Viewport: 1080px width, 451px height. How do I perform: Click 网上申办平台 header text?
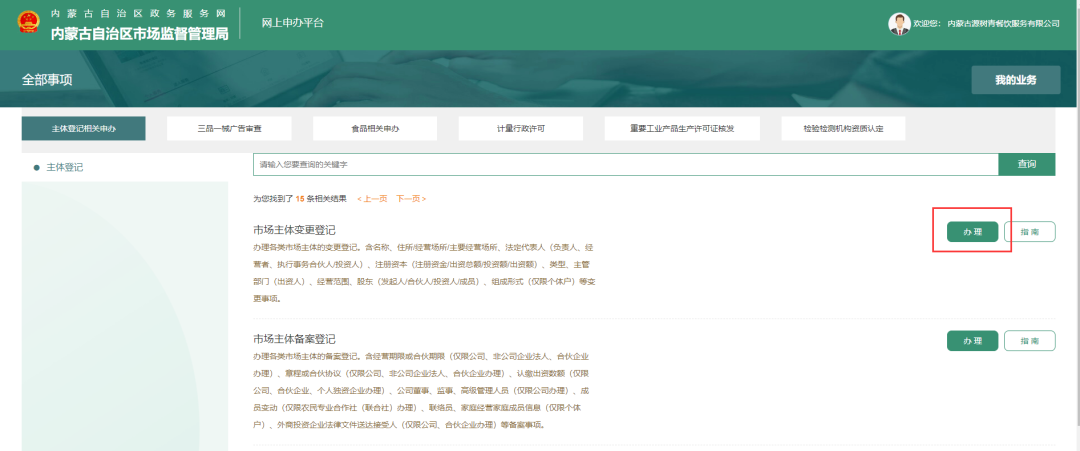pos(293,23)
